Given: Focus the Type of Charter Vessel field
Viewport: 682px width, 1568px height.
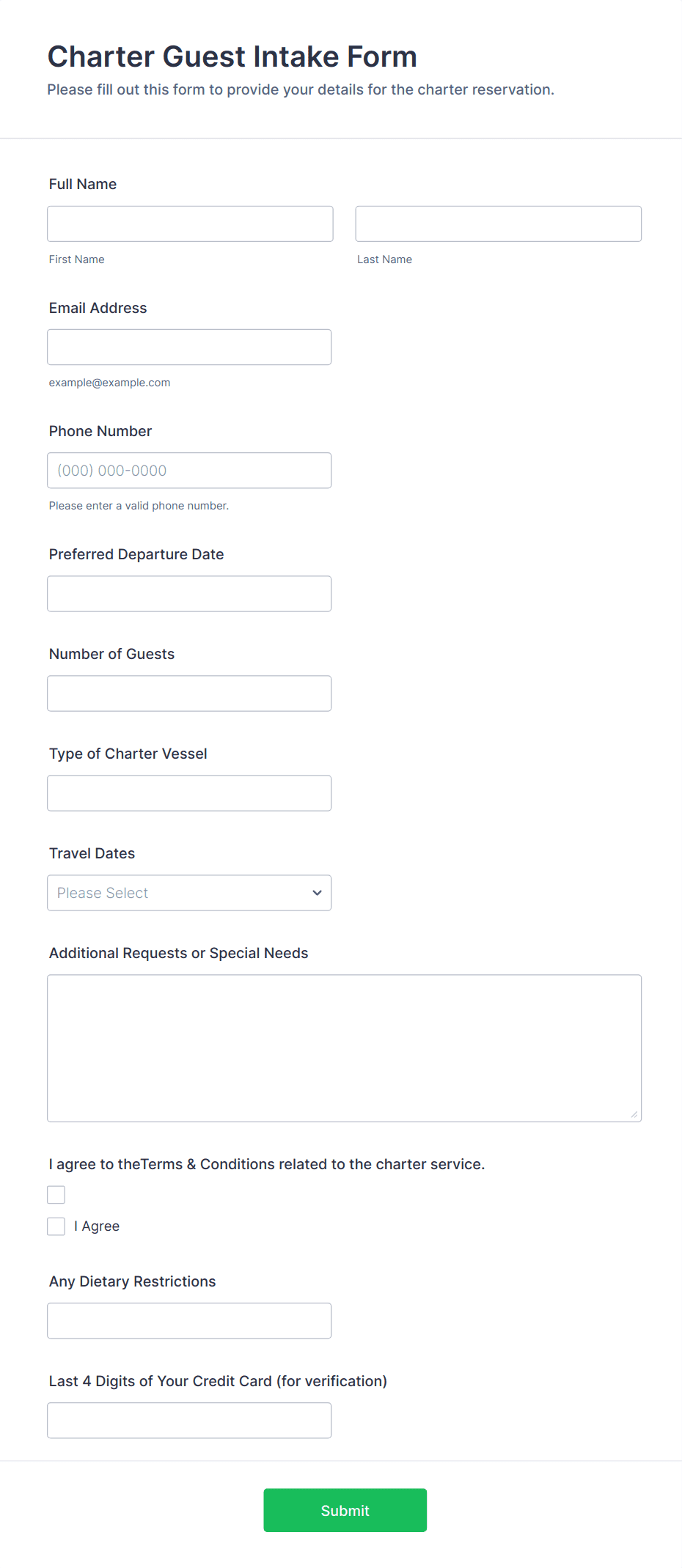Looking at the screenshot, I should [x=189, y=793].
